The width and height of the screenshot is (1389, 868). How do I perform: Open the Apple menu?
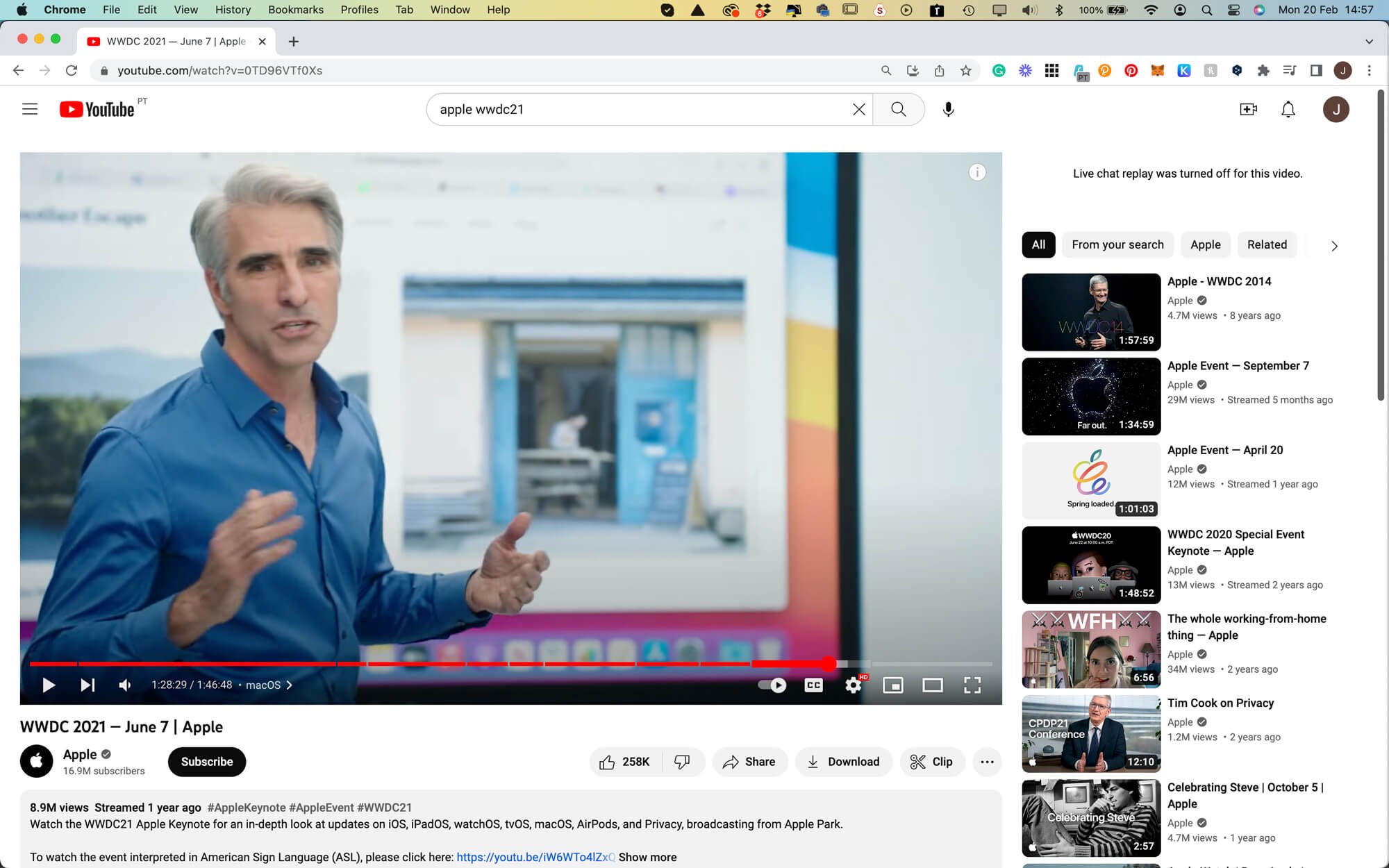coord(22,10)
